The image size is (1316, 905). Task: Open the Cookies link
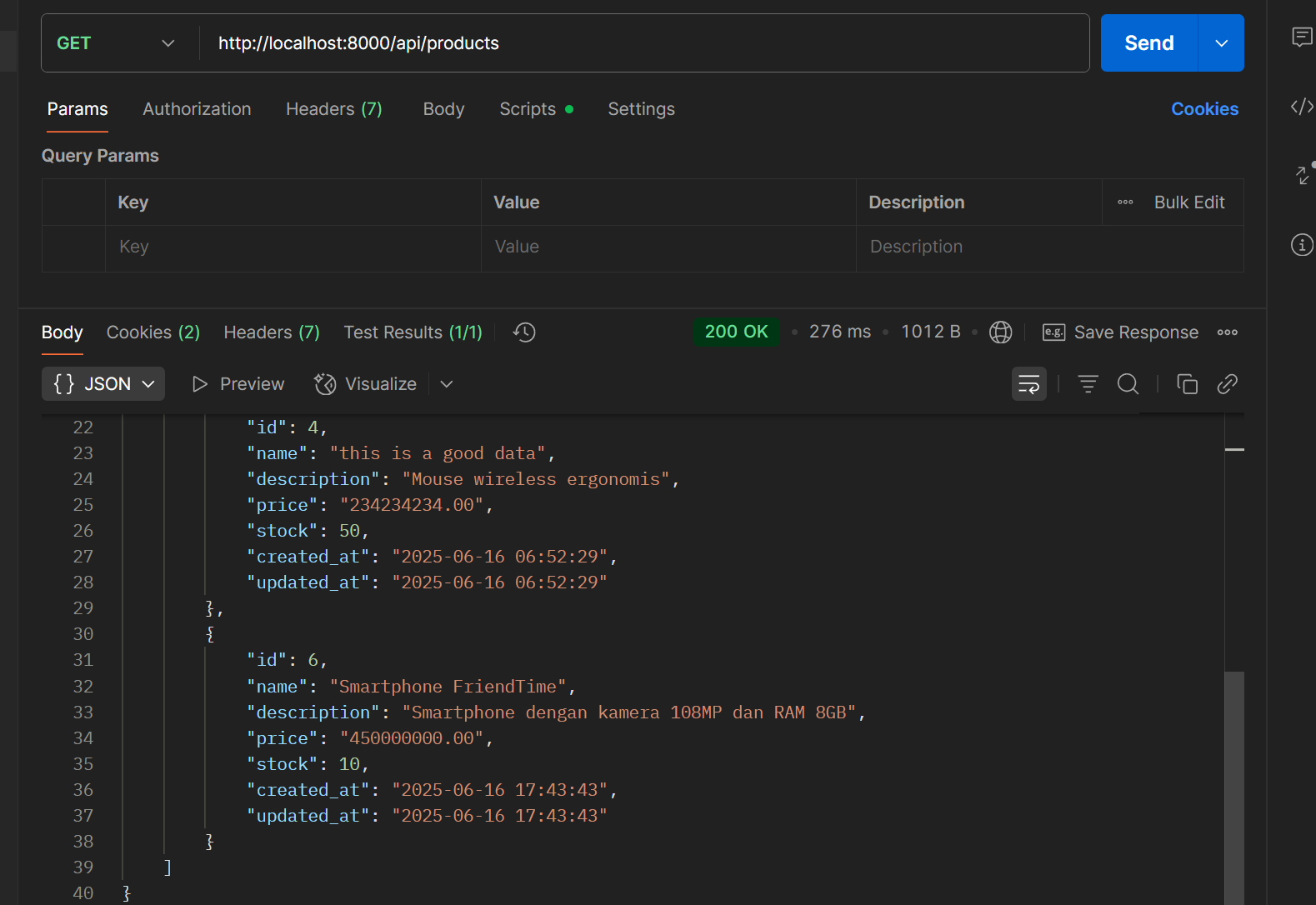[1204, 109]
